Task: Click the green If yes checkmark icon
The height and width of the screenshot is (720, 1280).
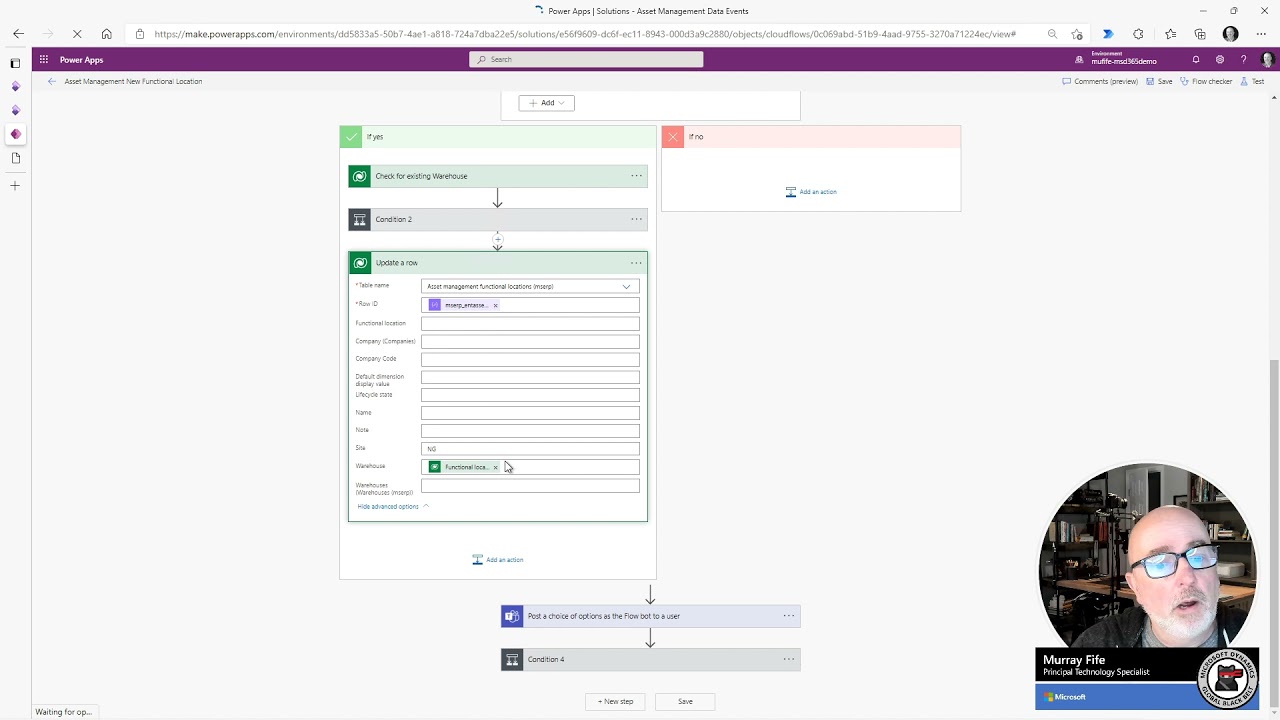Action: pyautogui.click(x=350, y=137)
